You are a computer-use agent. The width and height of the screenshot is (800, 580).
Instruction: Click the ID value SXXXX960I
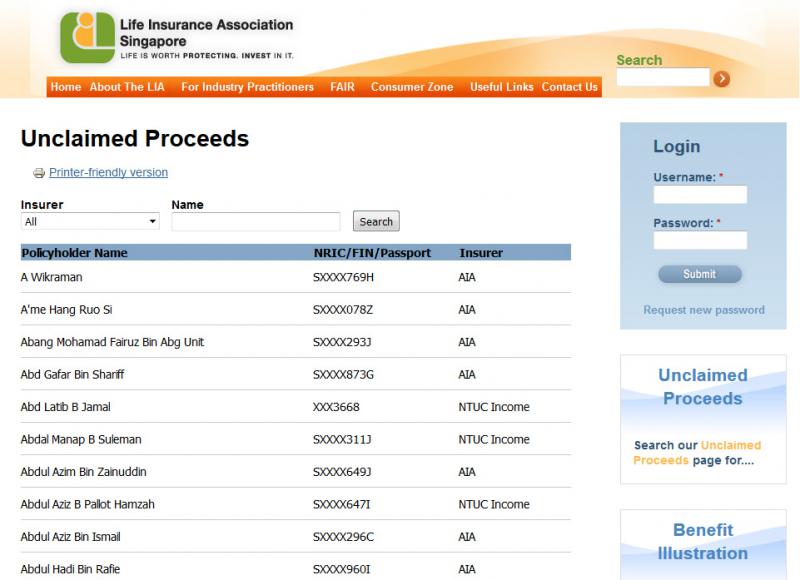pyautogui.click(x=341, y=569)
